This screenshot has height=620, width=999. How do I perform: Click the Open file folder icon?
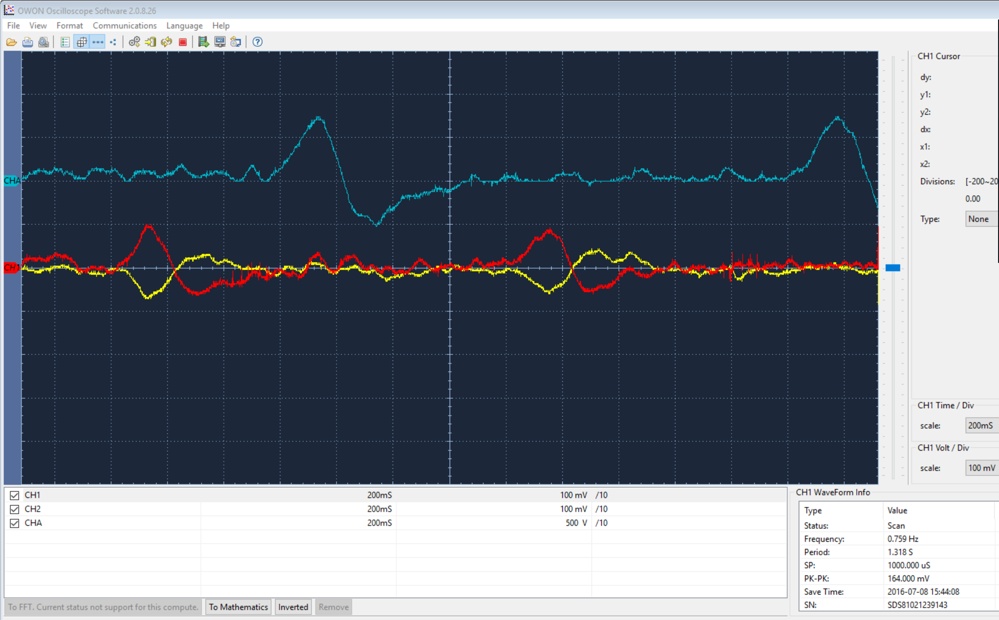(x=11, y=42)
